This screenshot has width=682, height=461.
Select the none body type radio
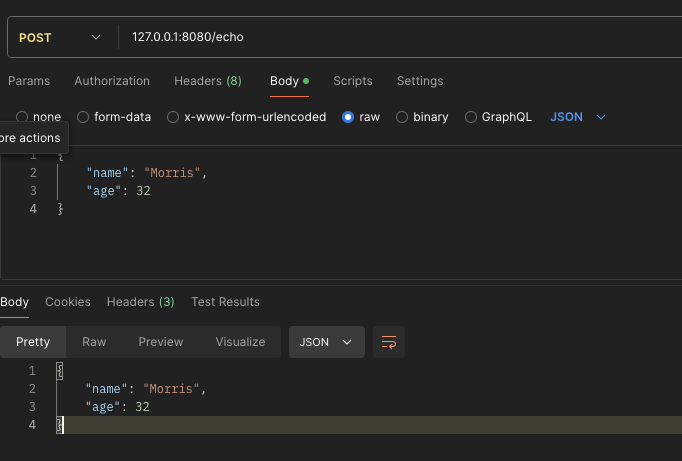click(x=22, y=117)
